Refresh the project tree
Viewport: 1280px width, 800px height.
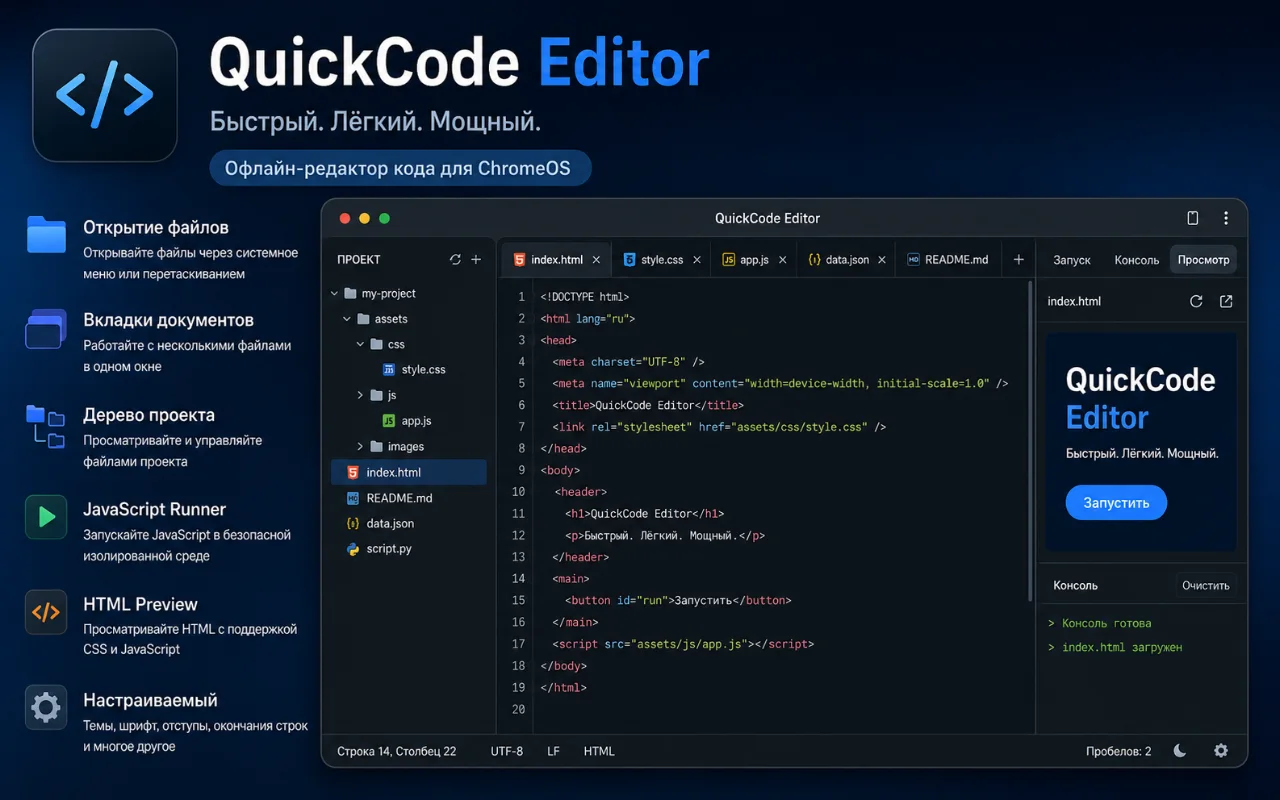(x=456, y=259)
